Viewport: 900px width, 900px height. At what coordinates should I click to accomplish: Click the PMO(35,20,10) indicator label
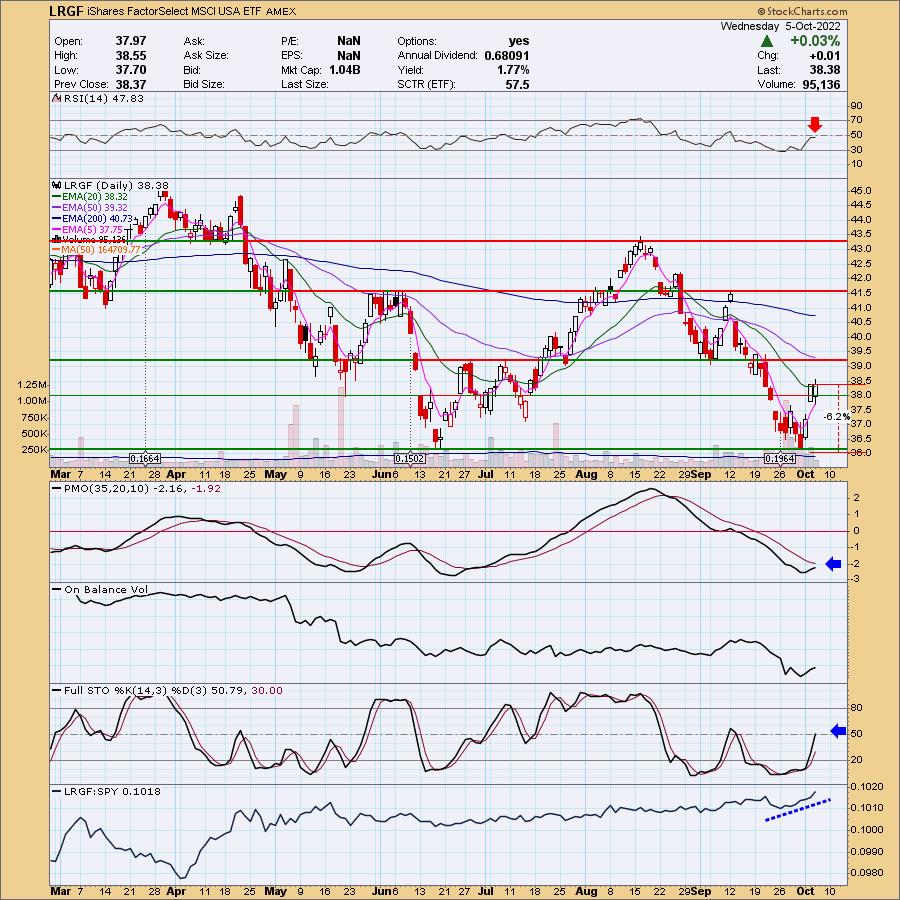(142, 488)
